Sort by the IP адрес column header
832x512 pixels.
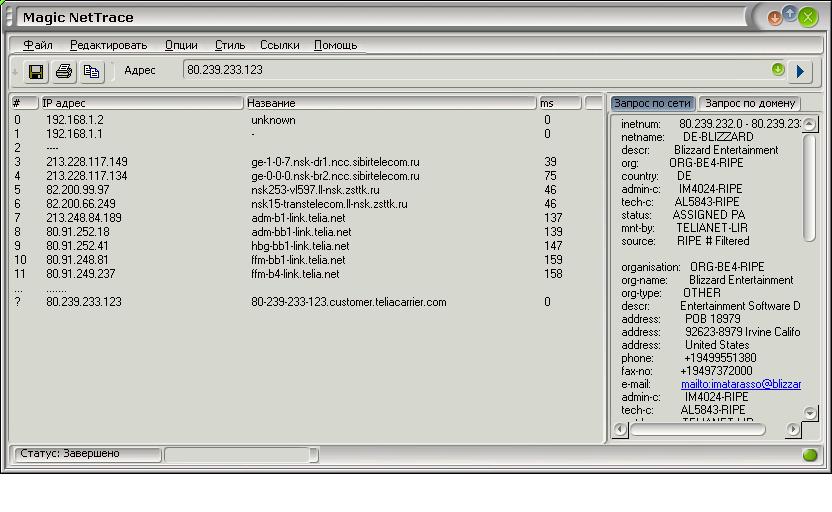[x=141, y=103]
